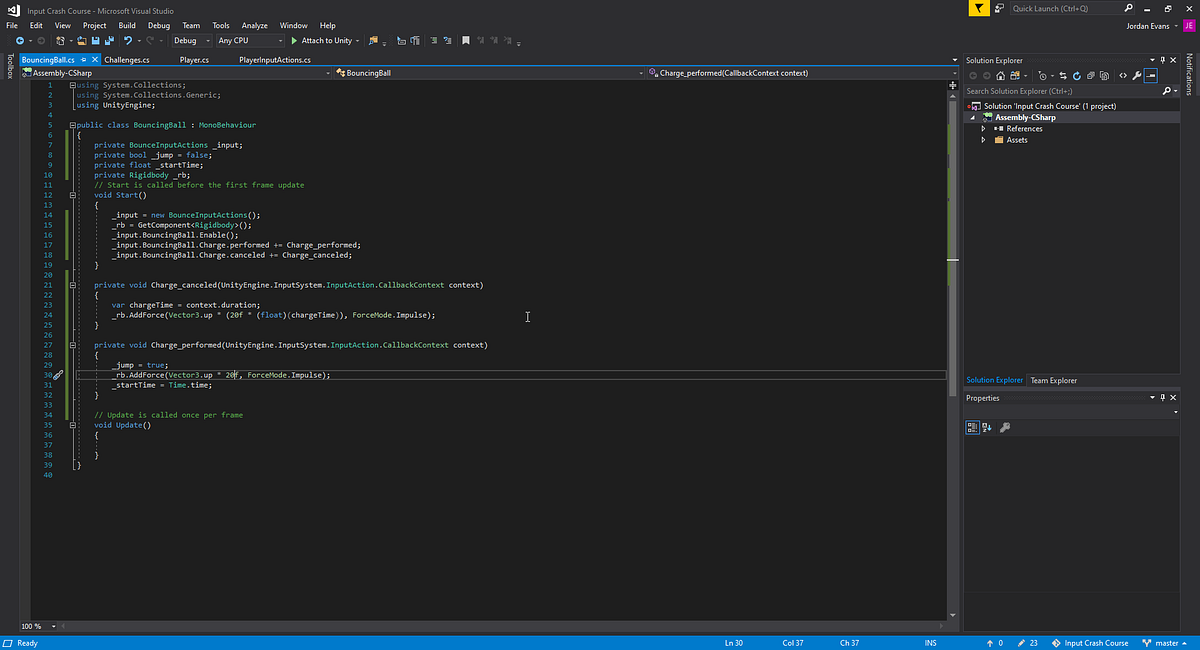The image size is (1200, 650).
Task: Pin the Solution Explorer panel
Action: 1162,60
